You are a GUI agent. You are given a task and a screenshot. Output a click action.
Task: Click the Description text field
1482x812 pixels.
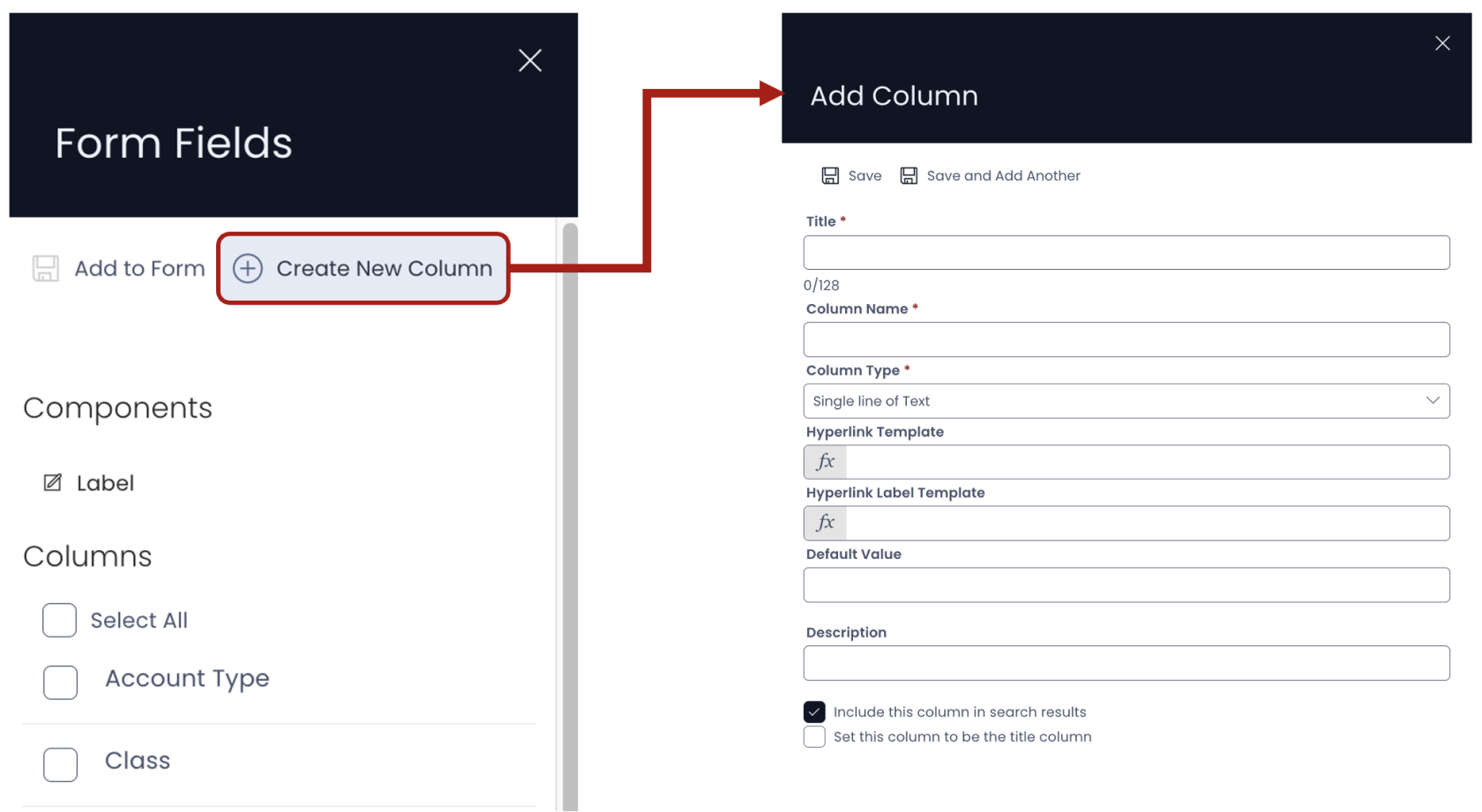[x=1126, y=663]
